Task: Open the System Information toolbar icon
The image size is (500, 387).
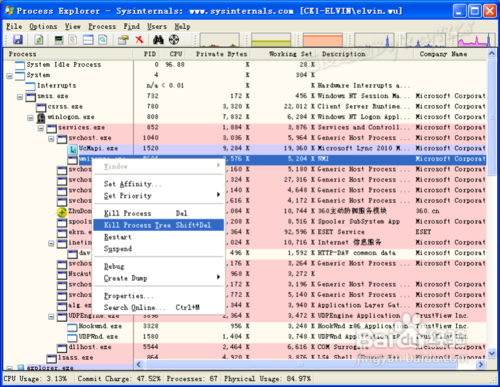Action: click(x=59, y=40)
